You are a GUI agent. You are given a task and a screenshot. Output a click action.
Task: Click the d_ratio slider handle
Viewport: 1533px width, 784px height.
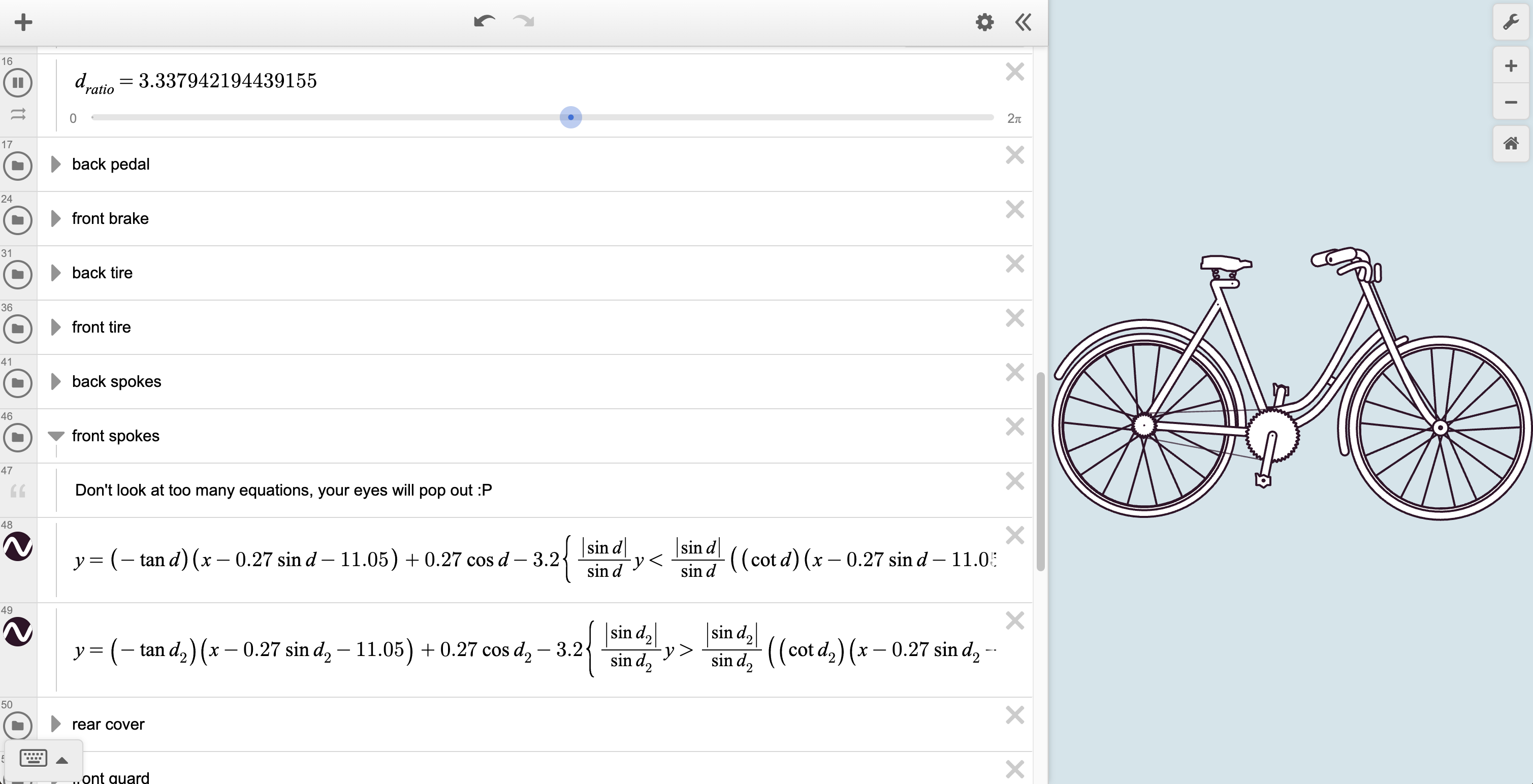571,117
